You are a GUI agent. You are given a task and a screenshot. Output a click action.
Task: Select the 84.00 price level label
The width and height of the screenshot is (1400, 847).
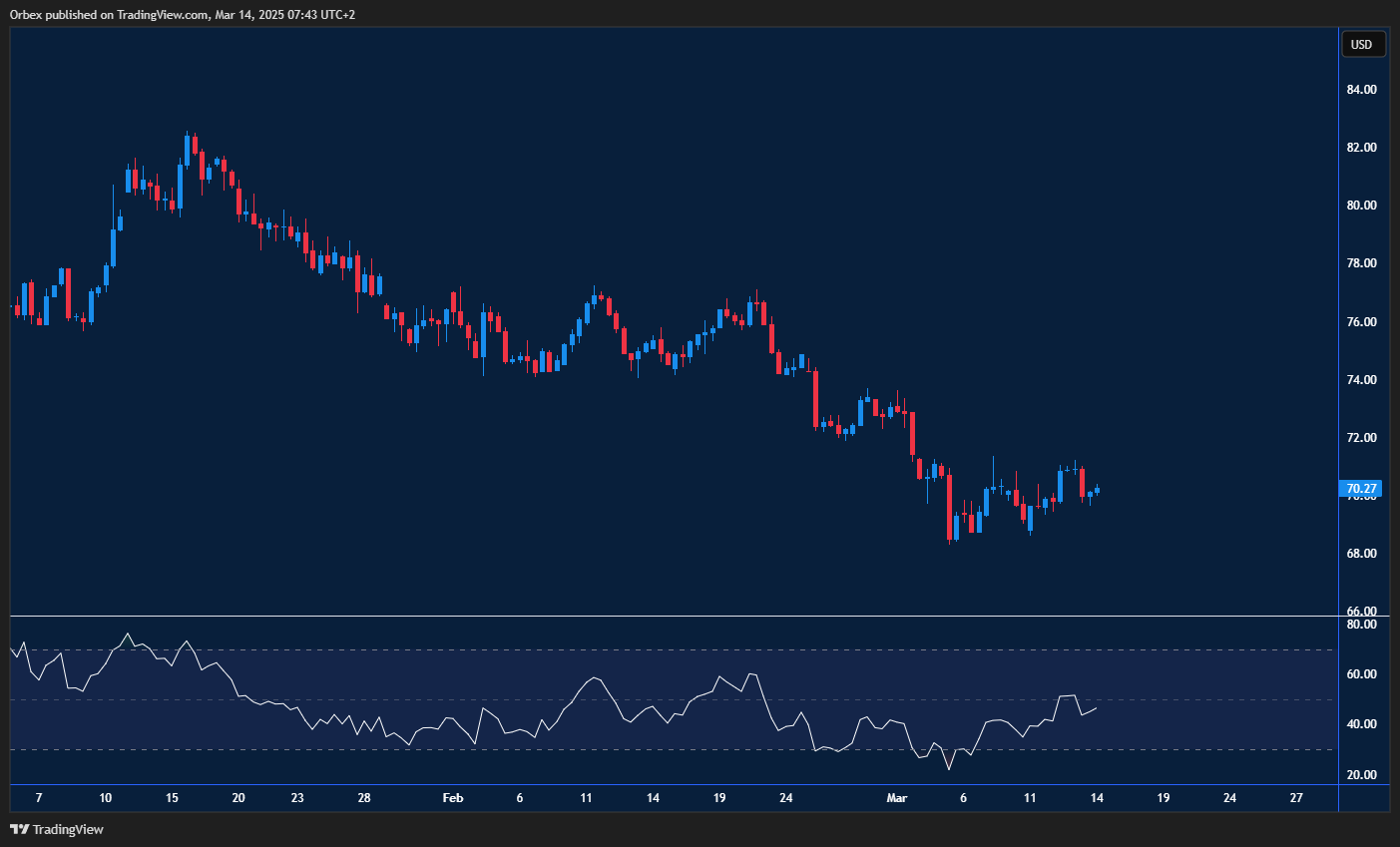click(1363, 89)
